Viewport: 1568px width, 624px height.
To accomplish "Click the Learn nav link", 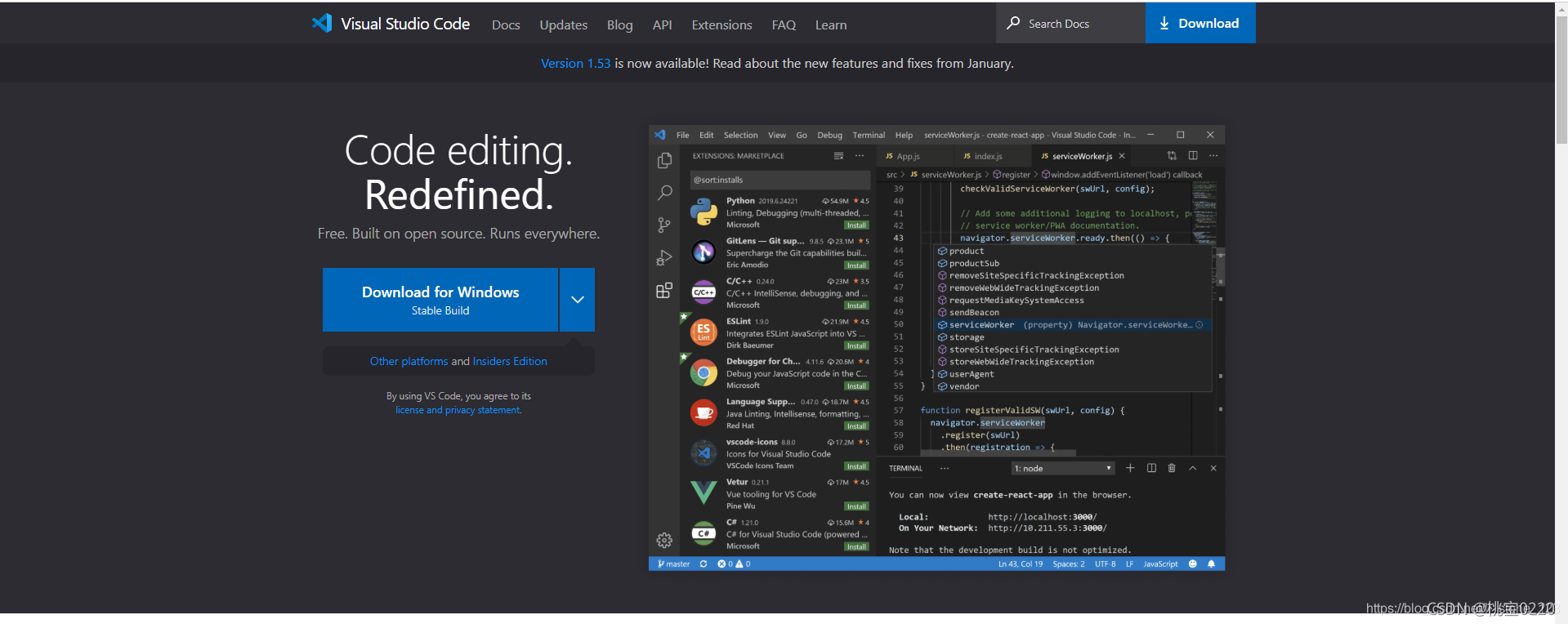I will 831,25.
